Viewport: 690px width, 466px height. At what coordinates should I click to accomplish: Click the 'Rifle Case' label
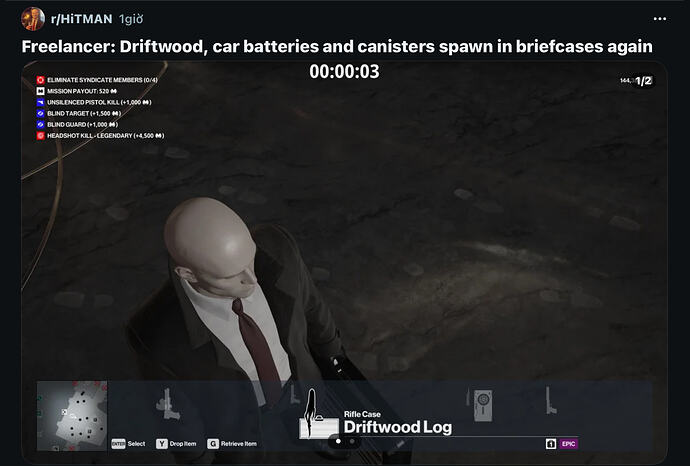(x=362, y=414)
